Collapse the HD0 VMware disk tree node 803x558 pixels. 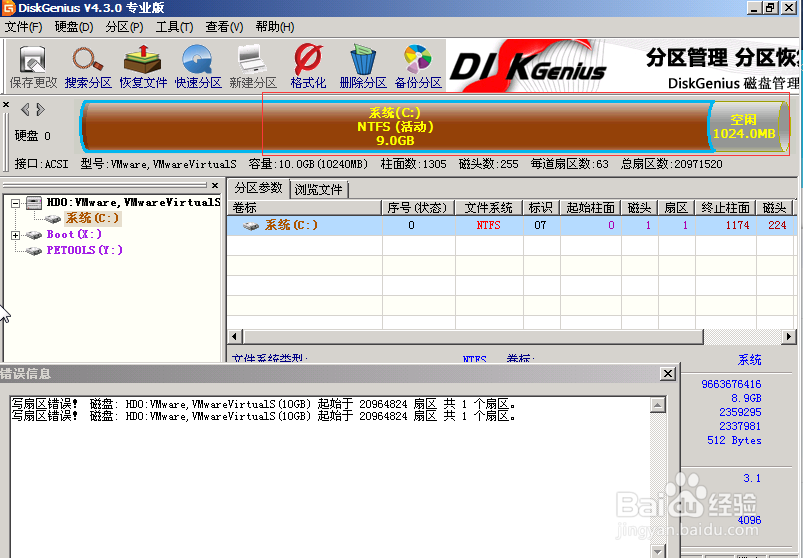[15, 203]
